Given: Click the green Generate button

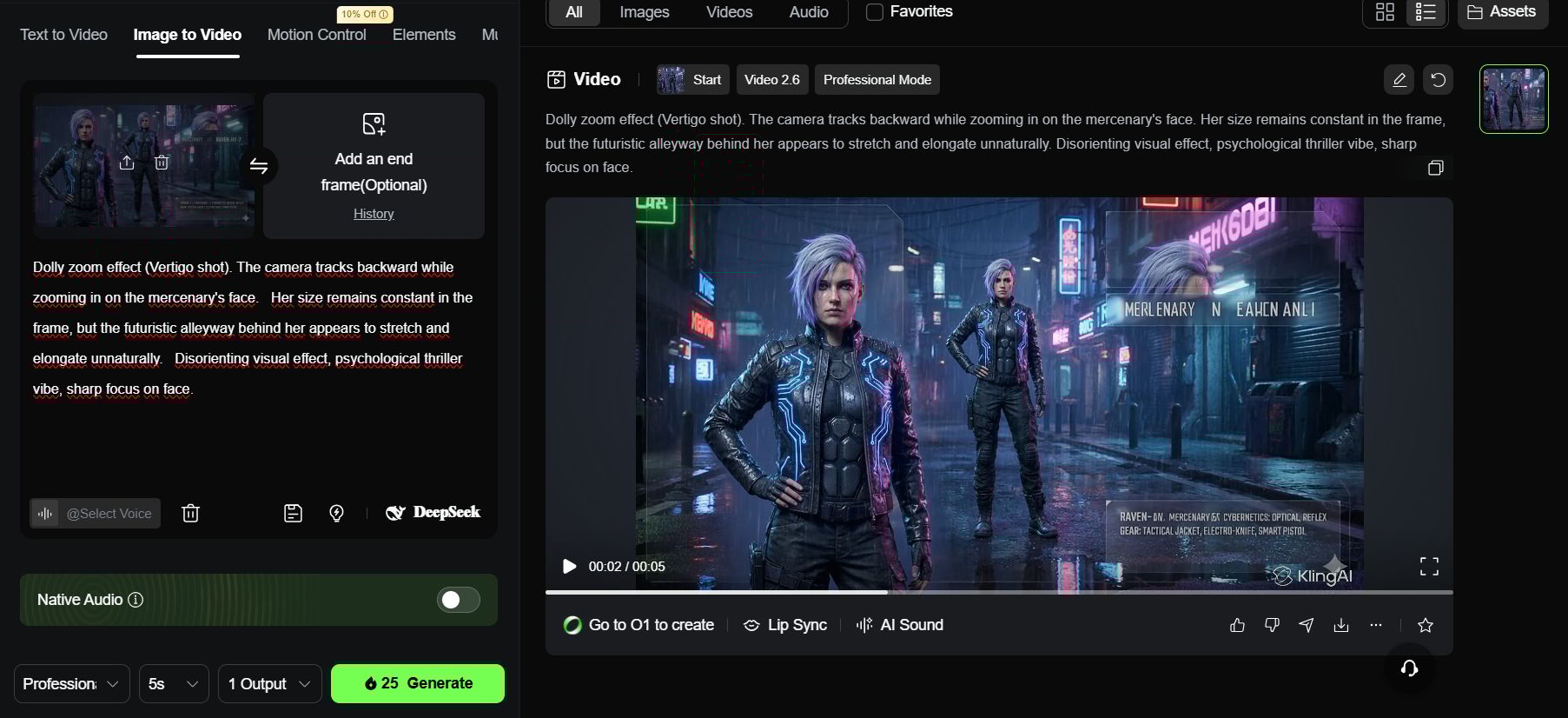Looking at the screenshot, I should pos(418,684).
